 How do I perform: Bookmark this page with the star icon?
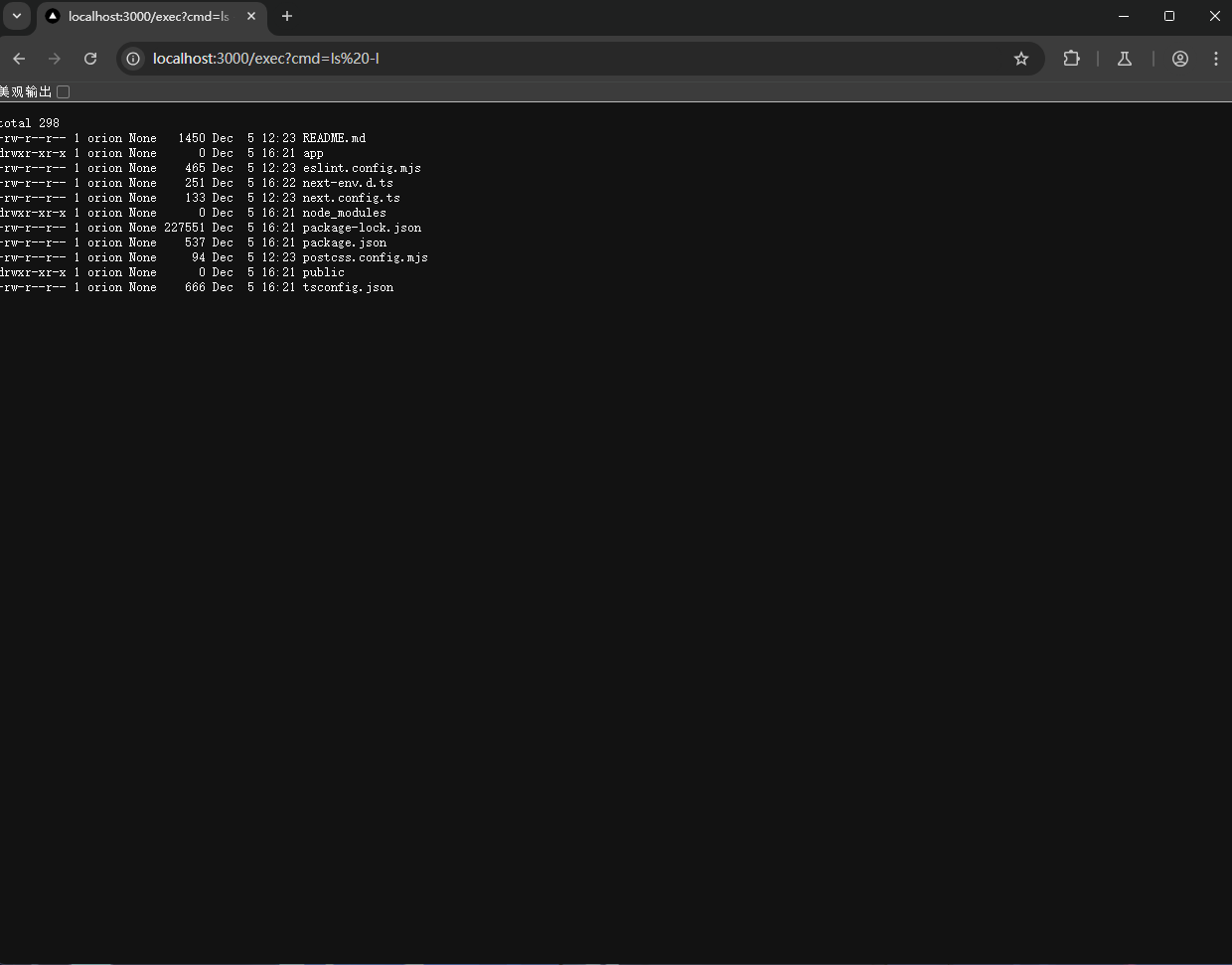(x=1021, y=59)
